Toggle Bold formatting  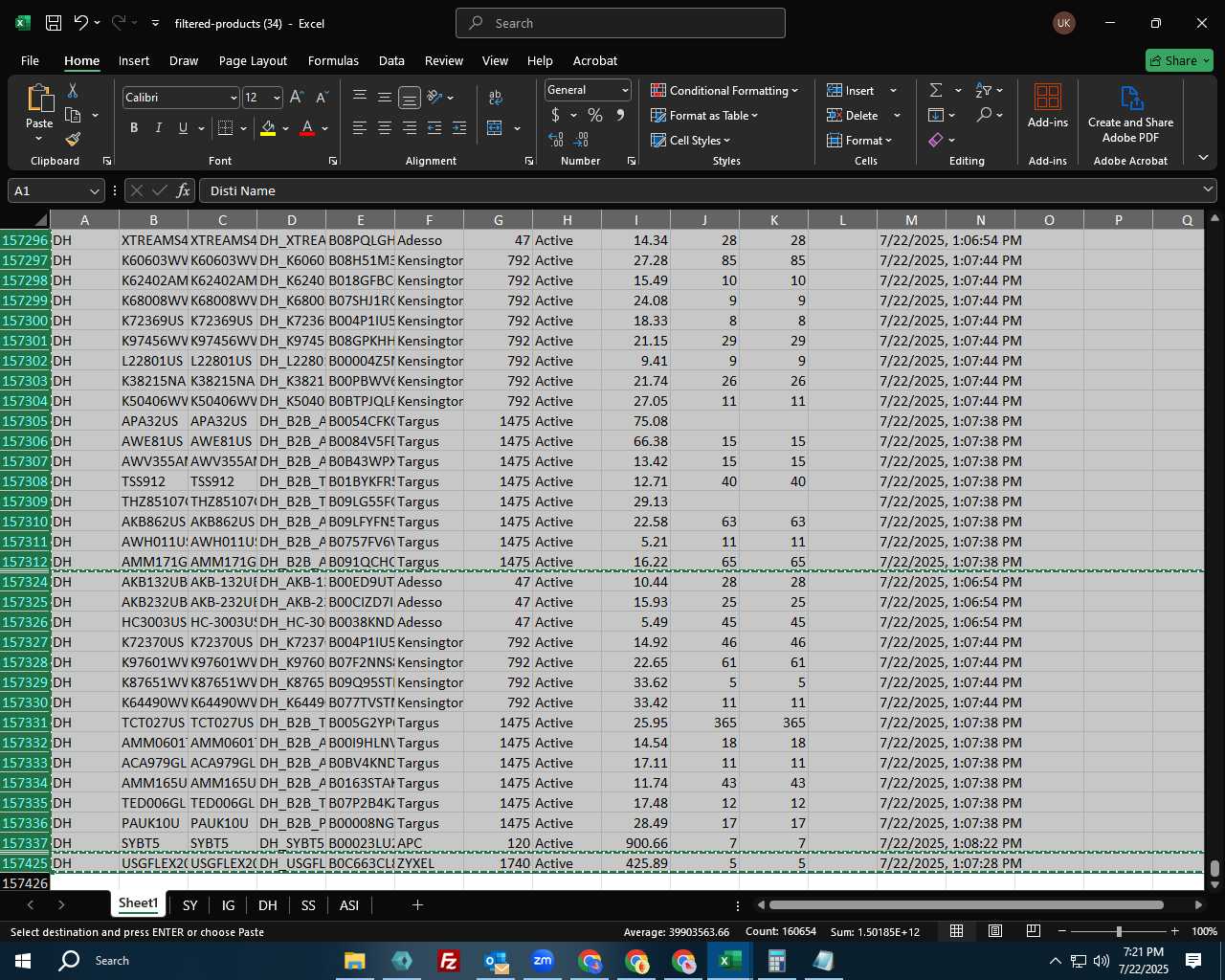134,128
